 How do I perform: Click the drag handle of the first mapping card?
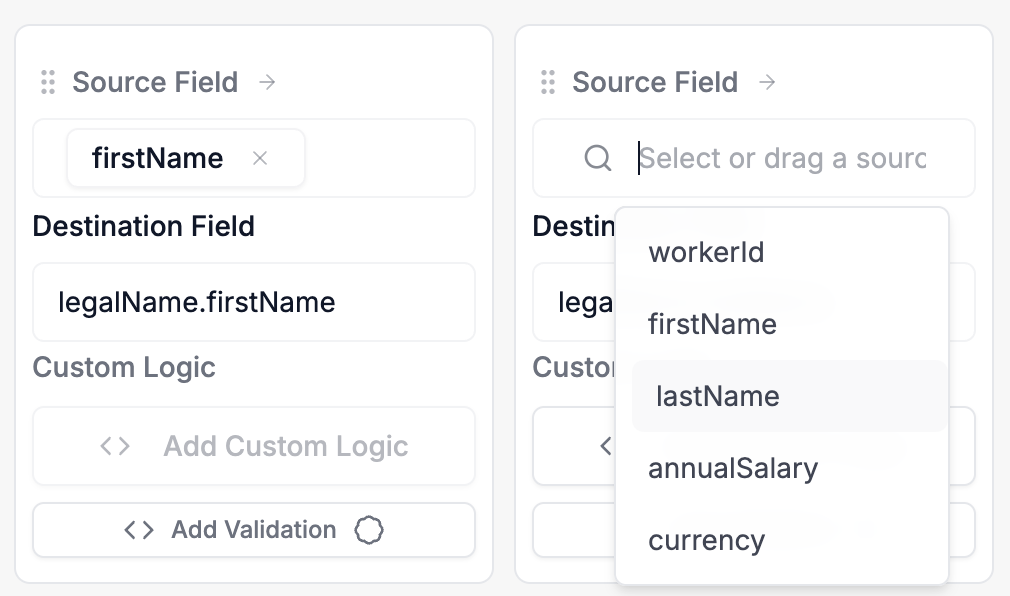(x=47, y=82)
